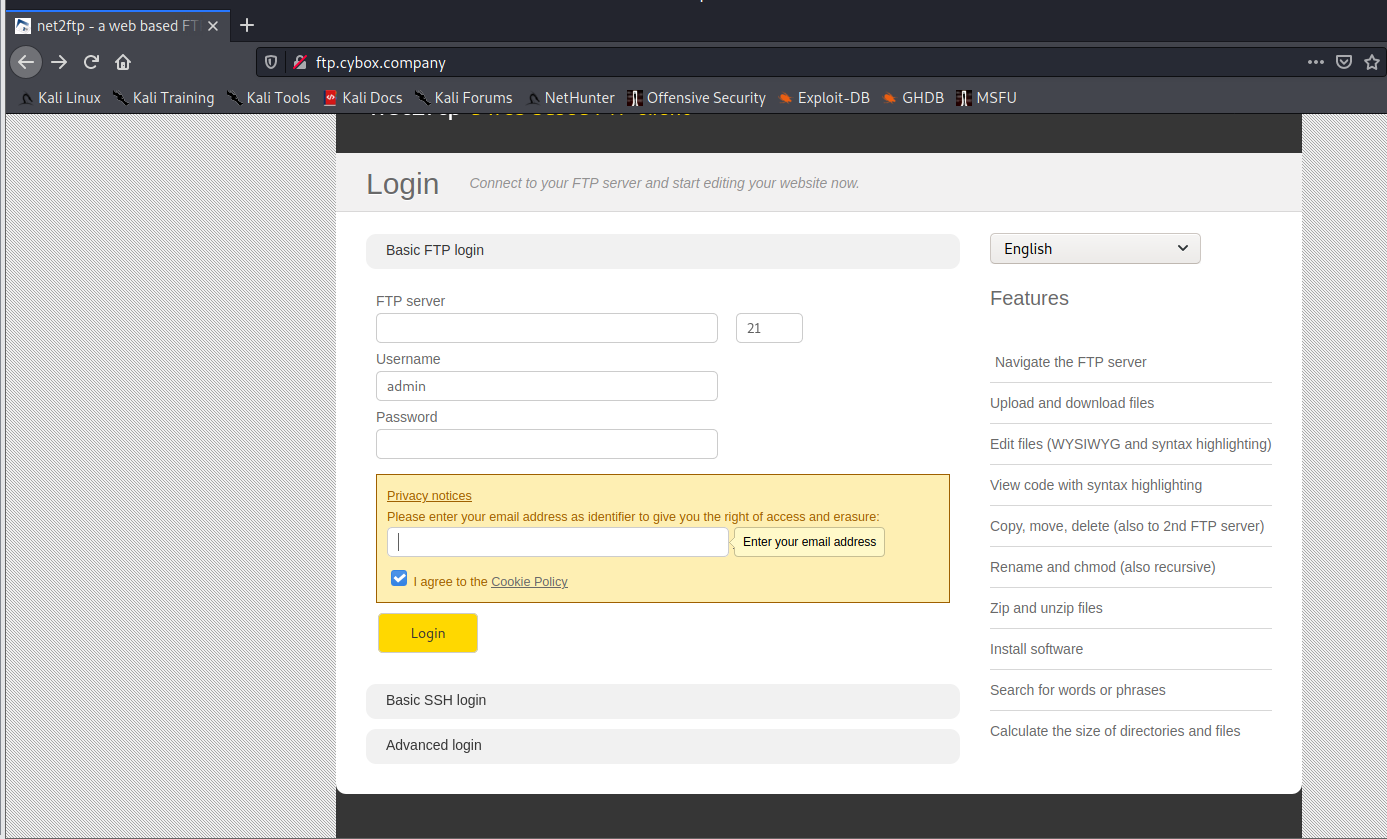Focus the FTP server input field
This screenshot has height=839, width=1387.
tap(547, 328)
